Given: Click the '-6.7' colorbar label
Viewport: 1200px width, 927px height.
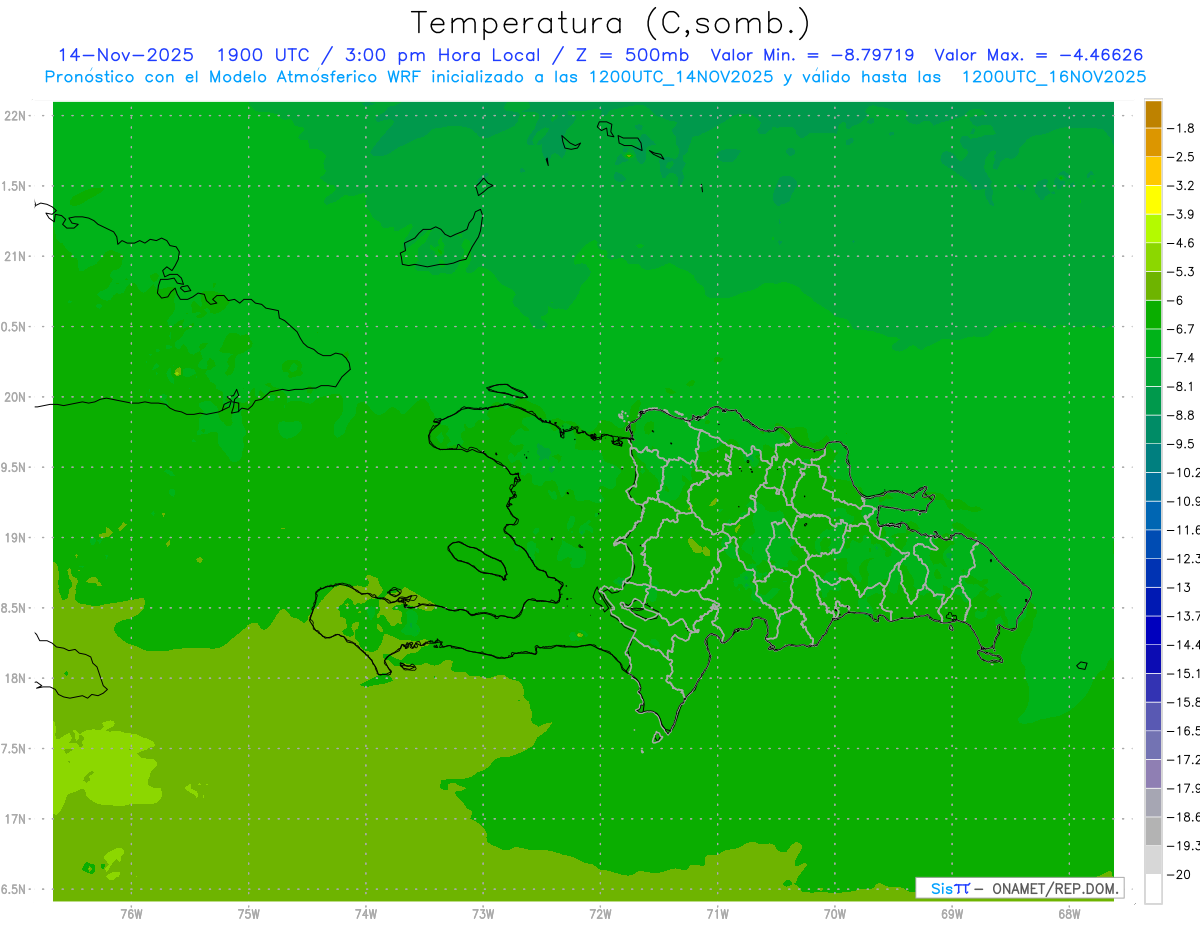Looking at the screenshot, I should (x=1182, y=329).
